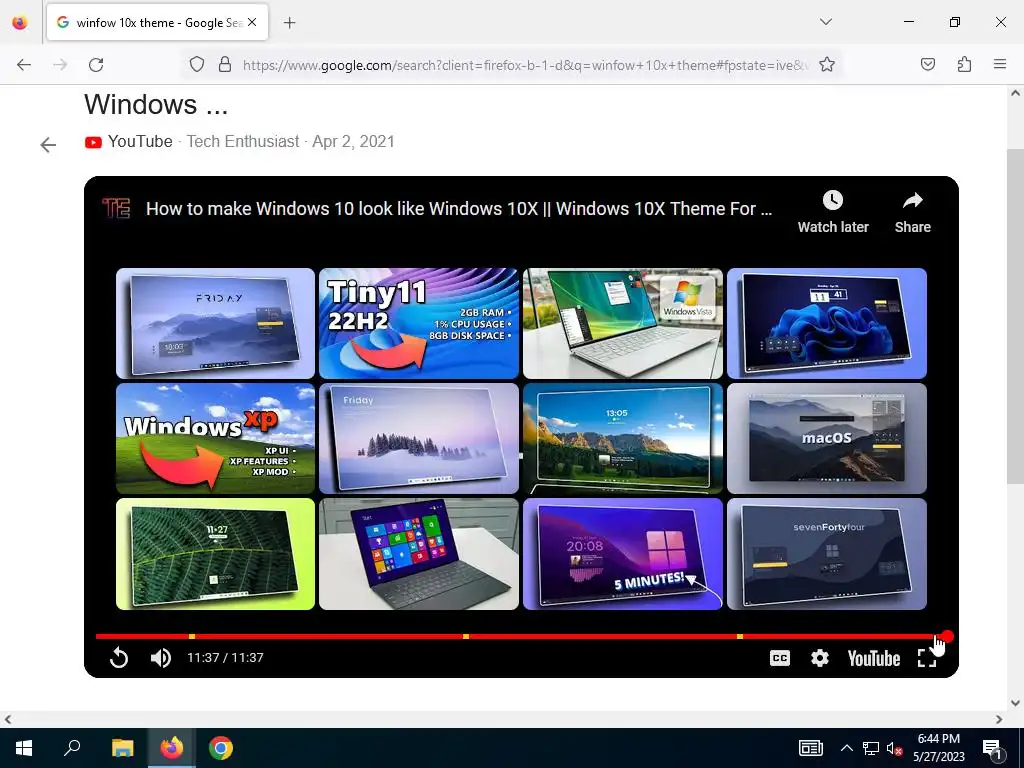Image resolution: width=1024 pixels, height=768 pixels.
Task: Open the FRIDAY mountain desktop thumbnail
Action: tap(216, 323)
